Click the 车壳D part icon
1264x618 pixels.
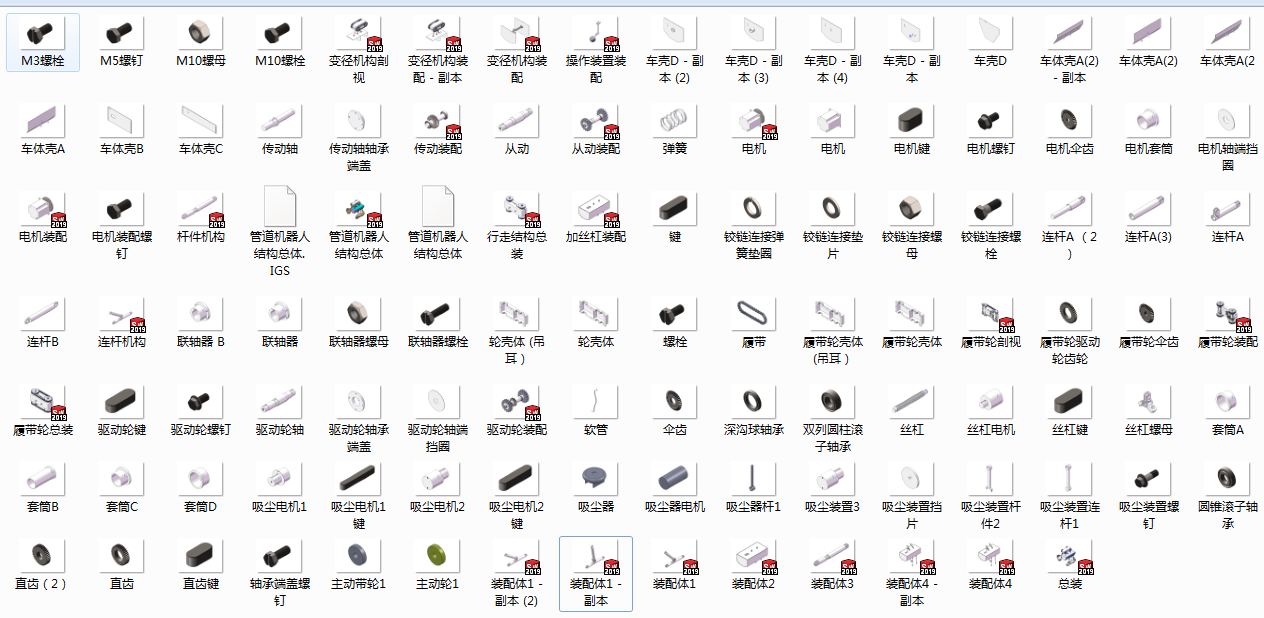coord(991,34)
